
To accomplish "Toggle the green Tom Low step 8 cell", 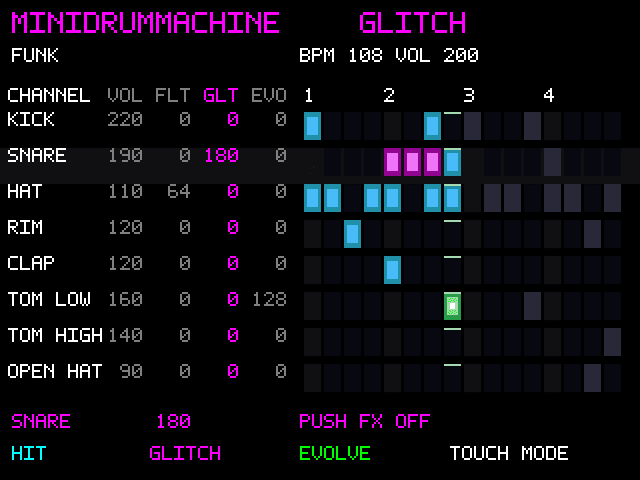I will click(452, 306).
